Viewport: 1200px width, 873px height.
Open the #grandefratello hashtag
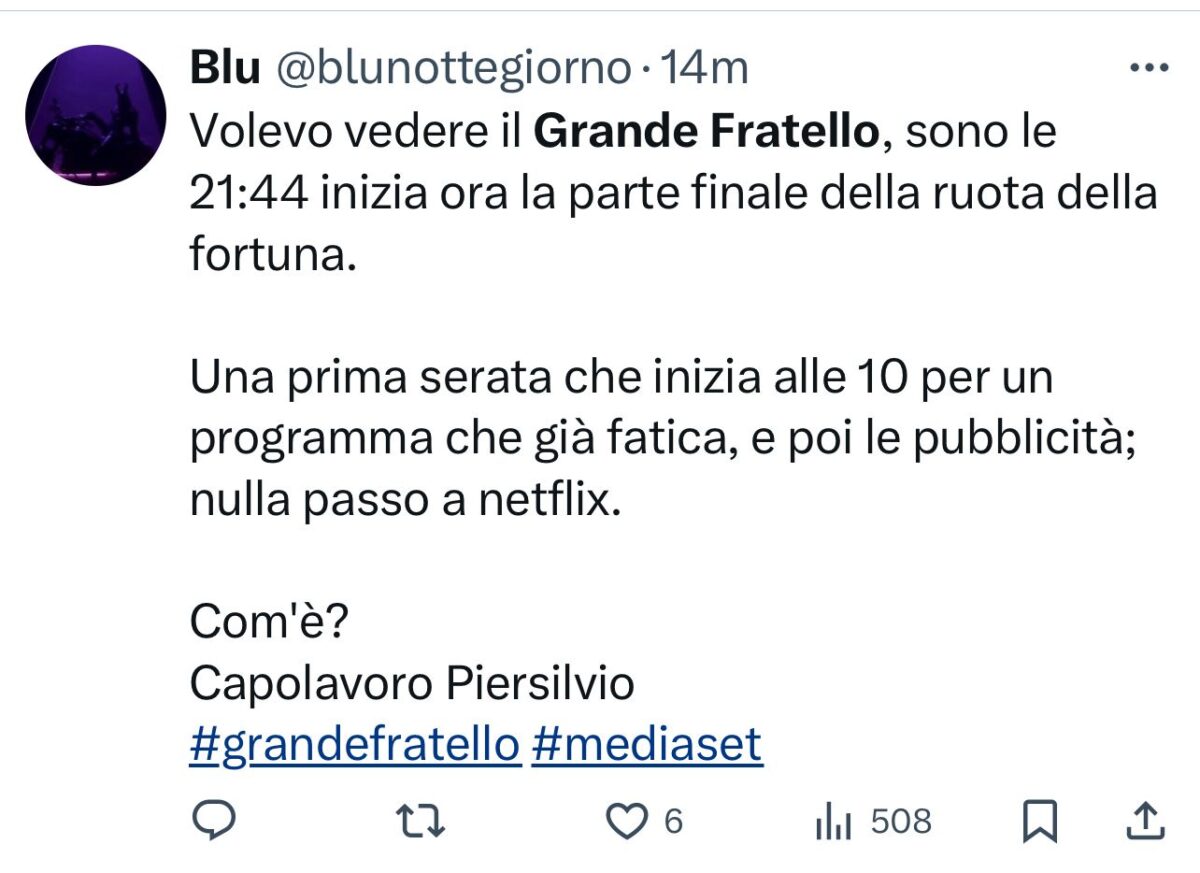coord(355,745)
